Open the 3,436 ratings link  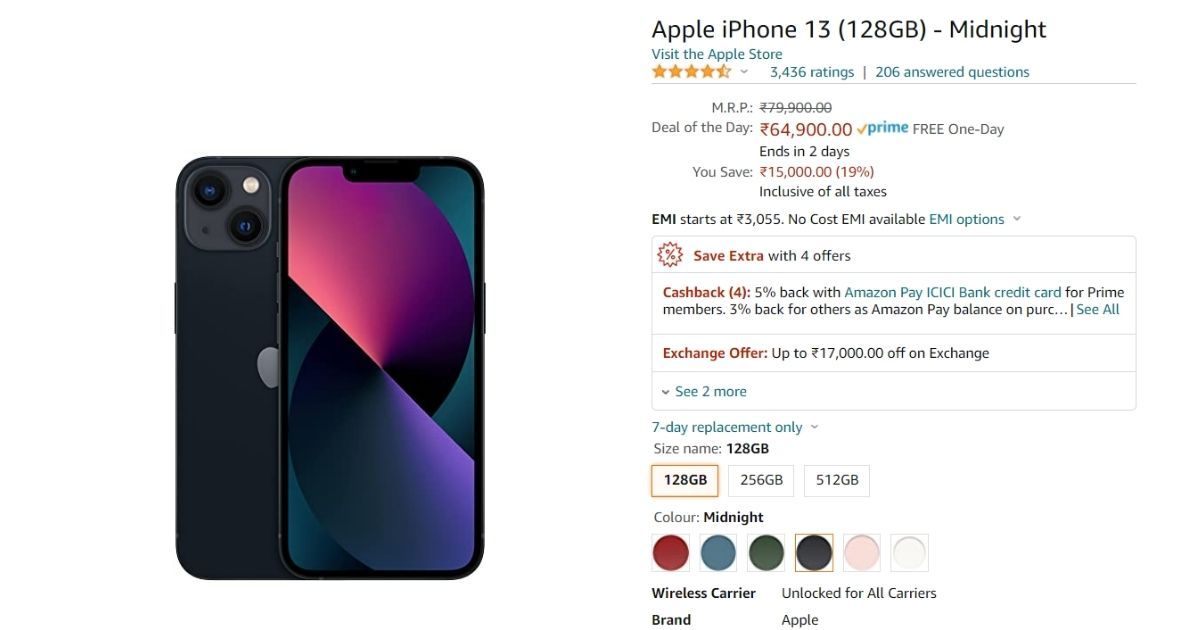pyautogui.click(x=812, y=72)
